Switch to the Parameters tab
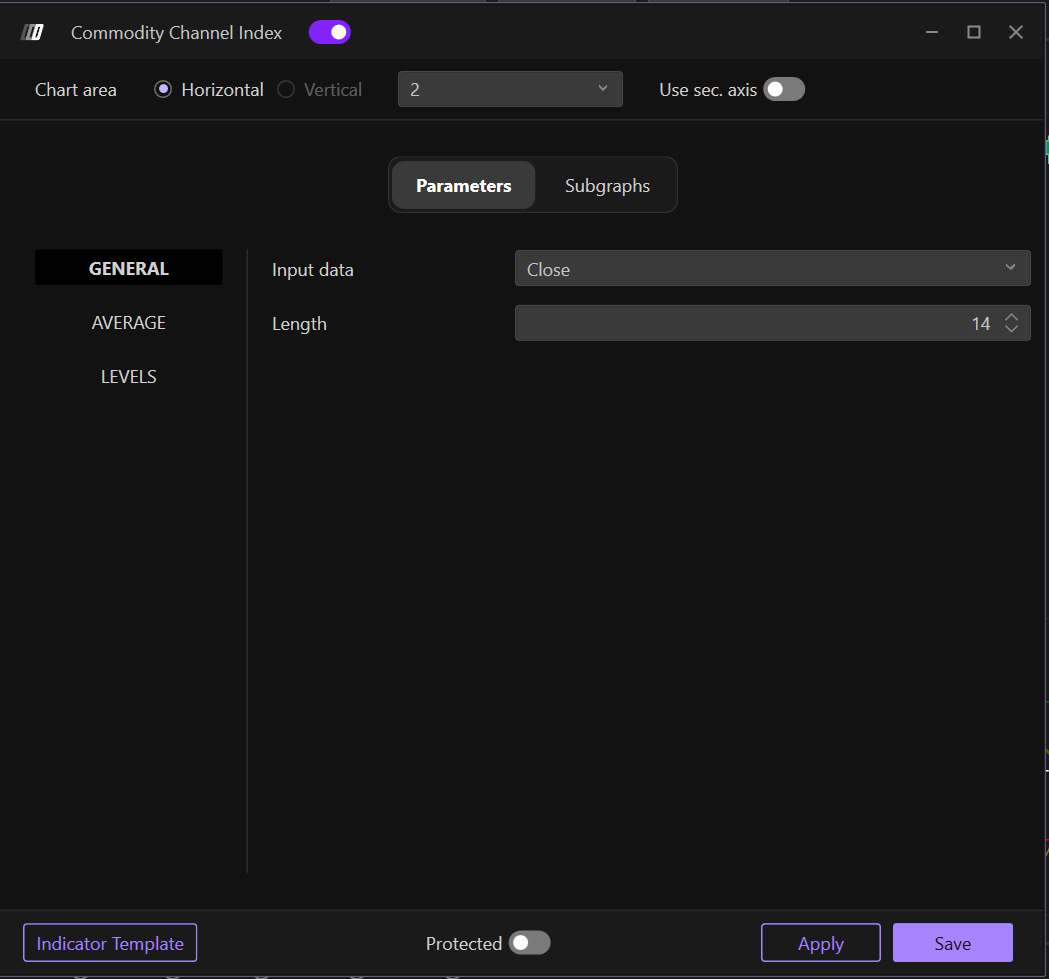The width and height of the screenshot is (1049, 979). (x=463, y=186)
